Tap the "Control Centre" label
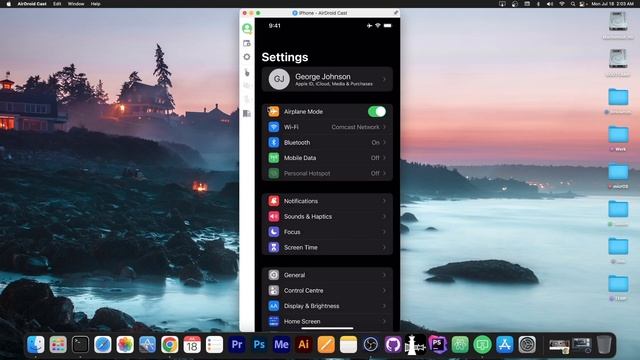 click(304, 291)
